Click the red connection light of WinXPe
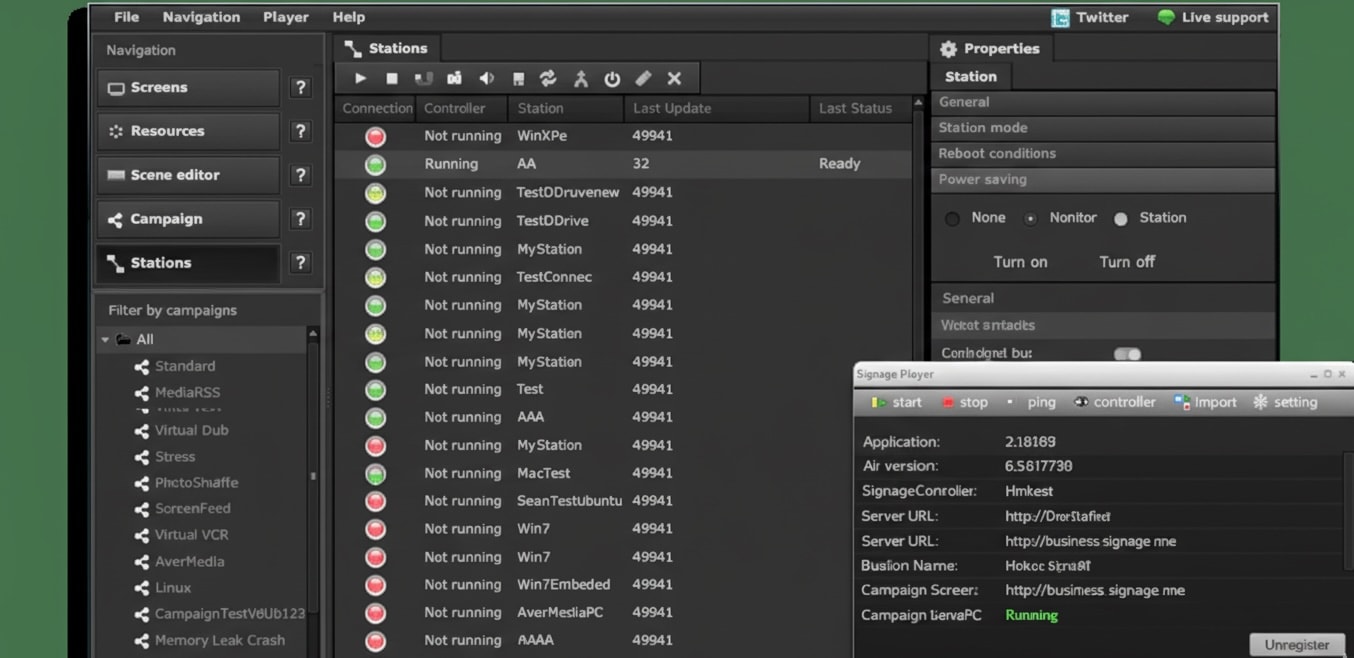Image resolution: width=1354 pixels, height=658 pixels. [x=376, y=136]
